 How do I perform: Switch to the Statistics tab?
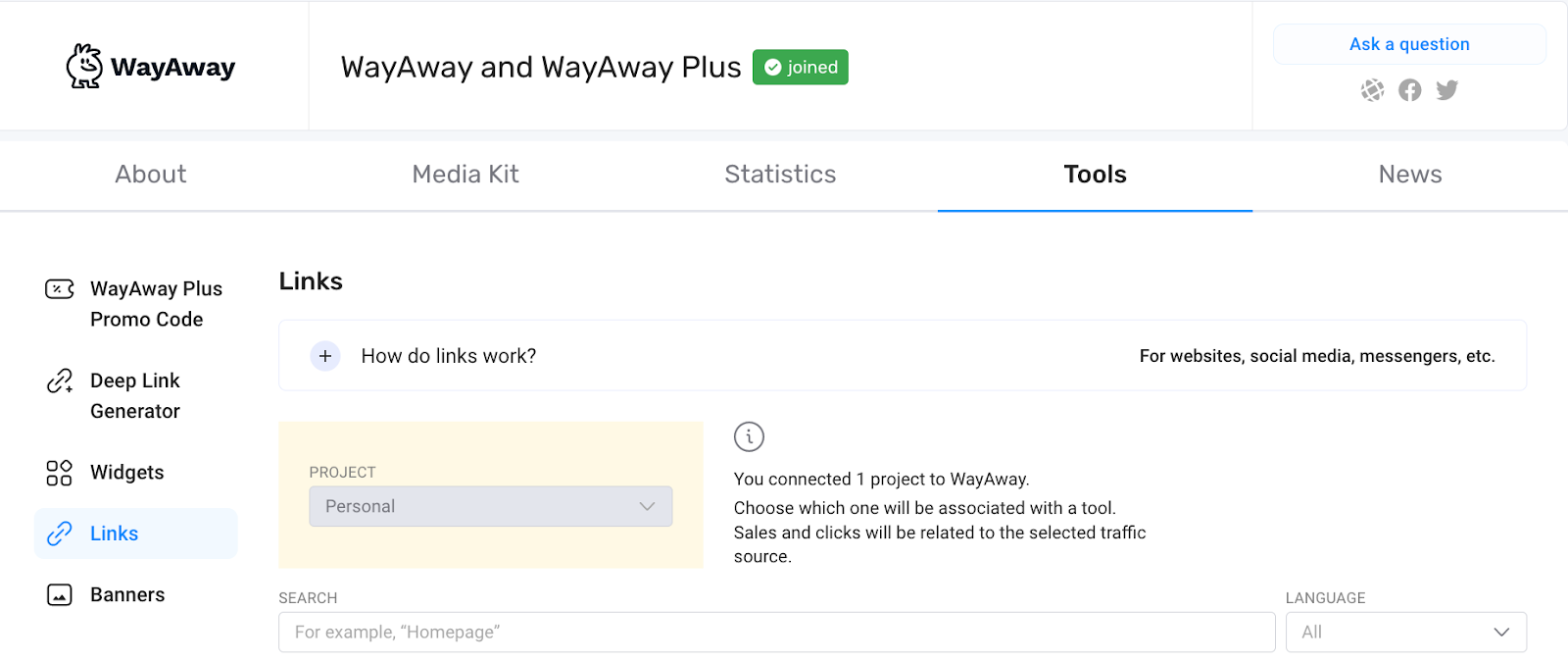pos(780,175)
